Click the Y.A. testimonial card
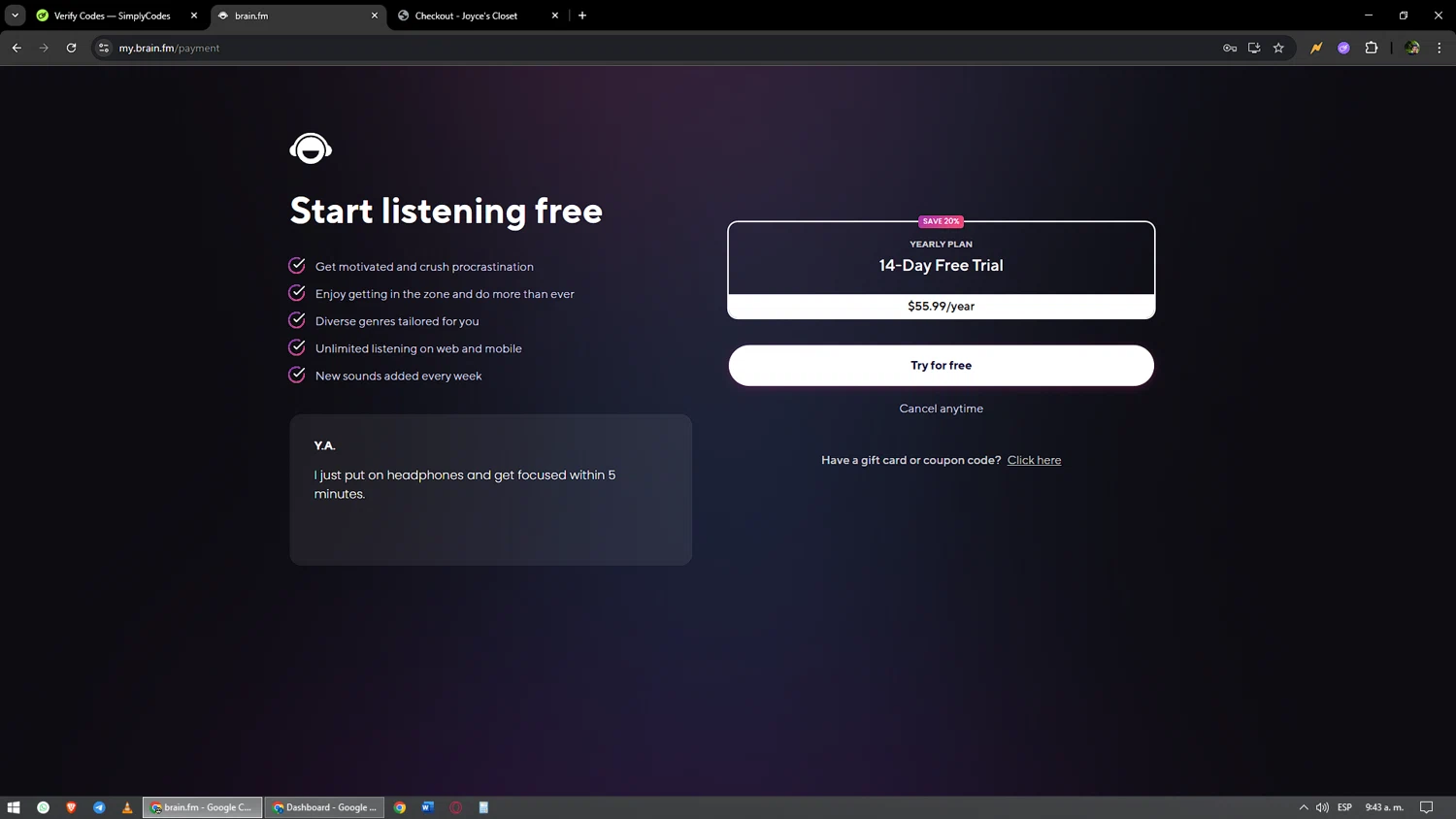Viewport: 1456px width, 819px height. pos(490,490)
